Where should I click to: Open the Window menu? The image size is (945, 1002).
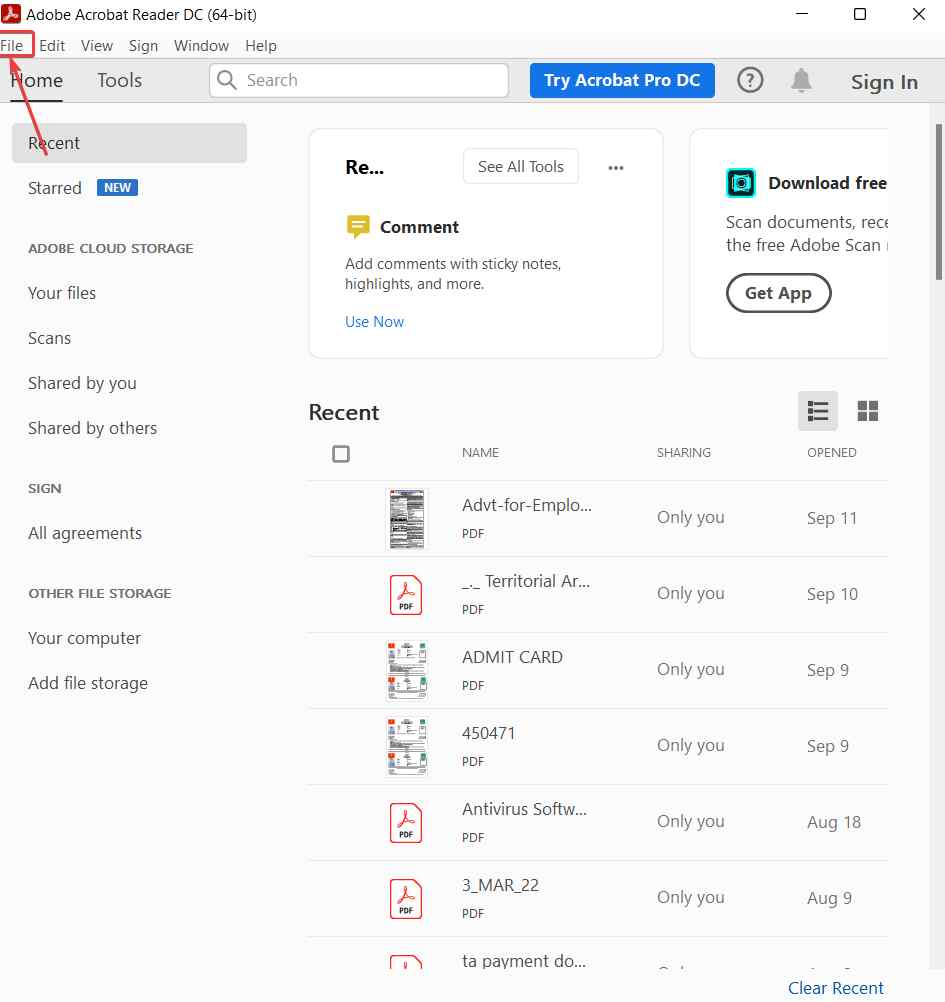coord(201,46)
